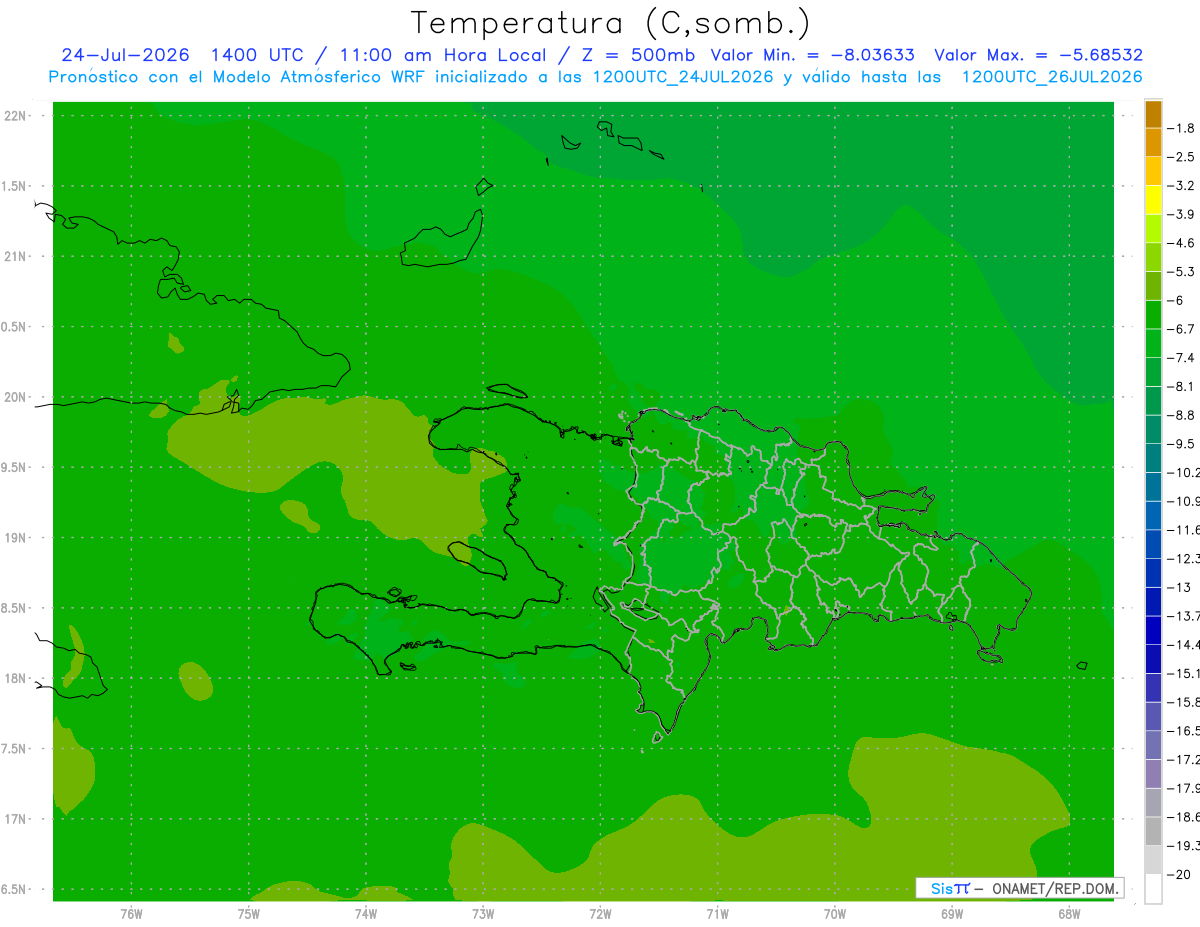Click the blue "Sis" logo text

click(x=942, y=888)
